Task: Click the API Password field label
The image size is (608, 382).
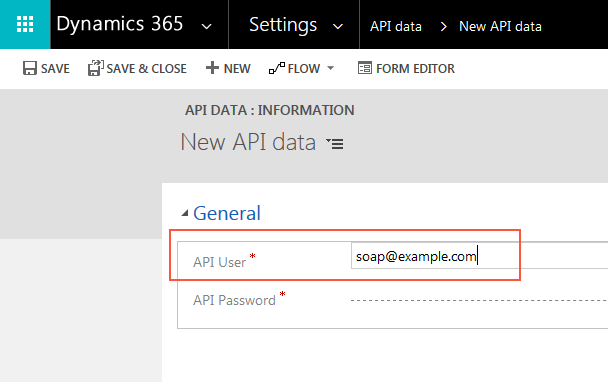Action: coord(234,300)
